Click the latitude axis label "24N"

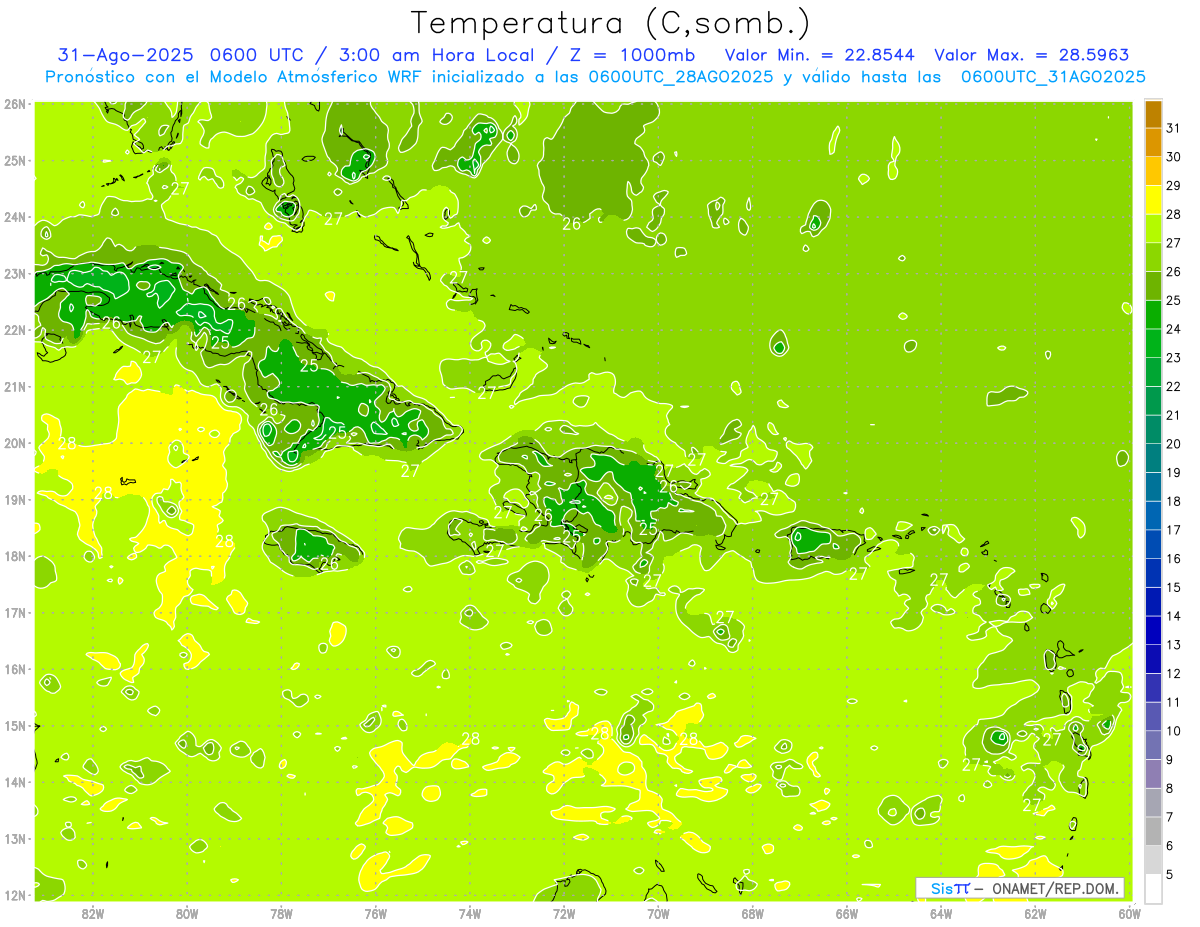pos(15,217)
